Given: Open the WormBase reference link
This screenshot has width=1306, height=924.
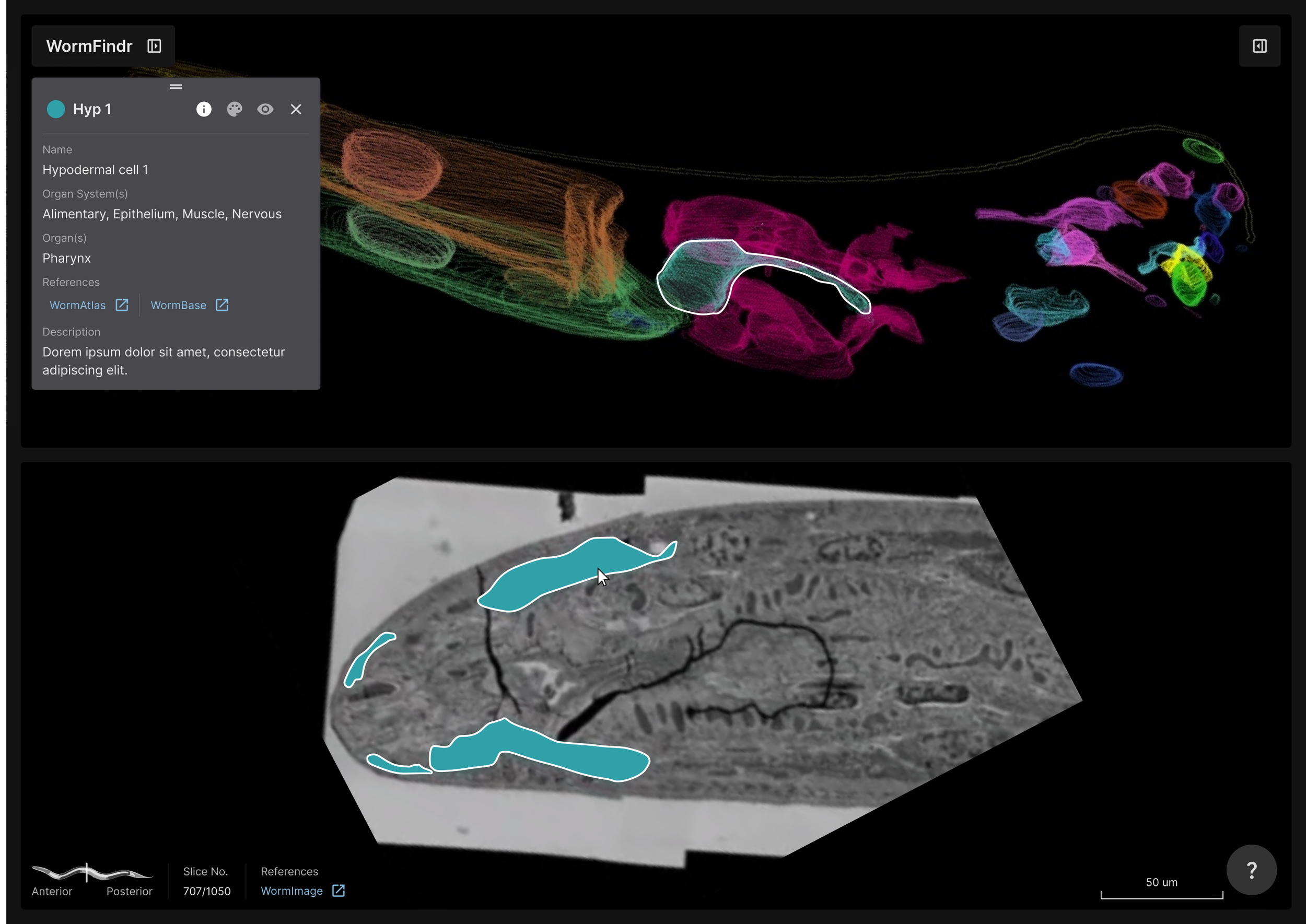Looking at the screenshot, I should pyautogui.click(x=178, y=306).
